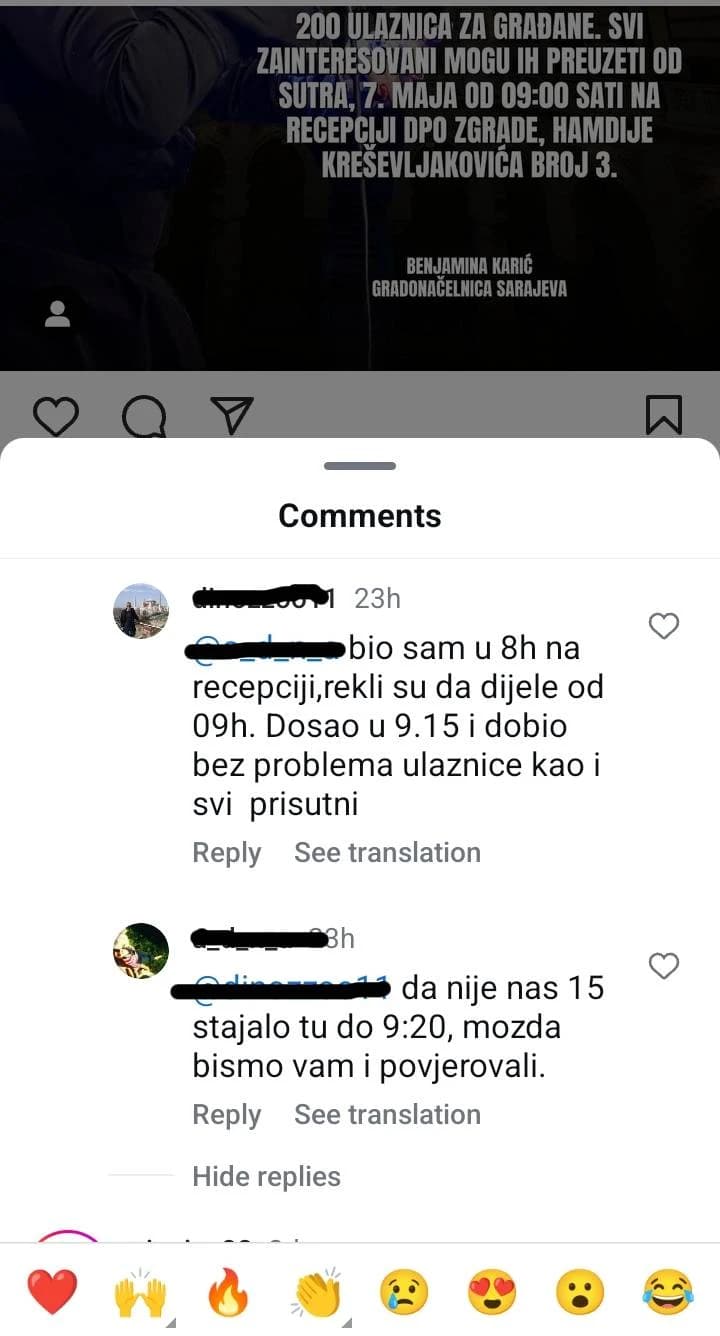The width and height of the screenshot is (720, 1336).
Task: Open the post comment bubble icon
Action: point(144,416)
